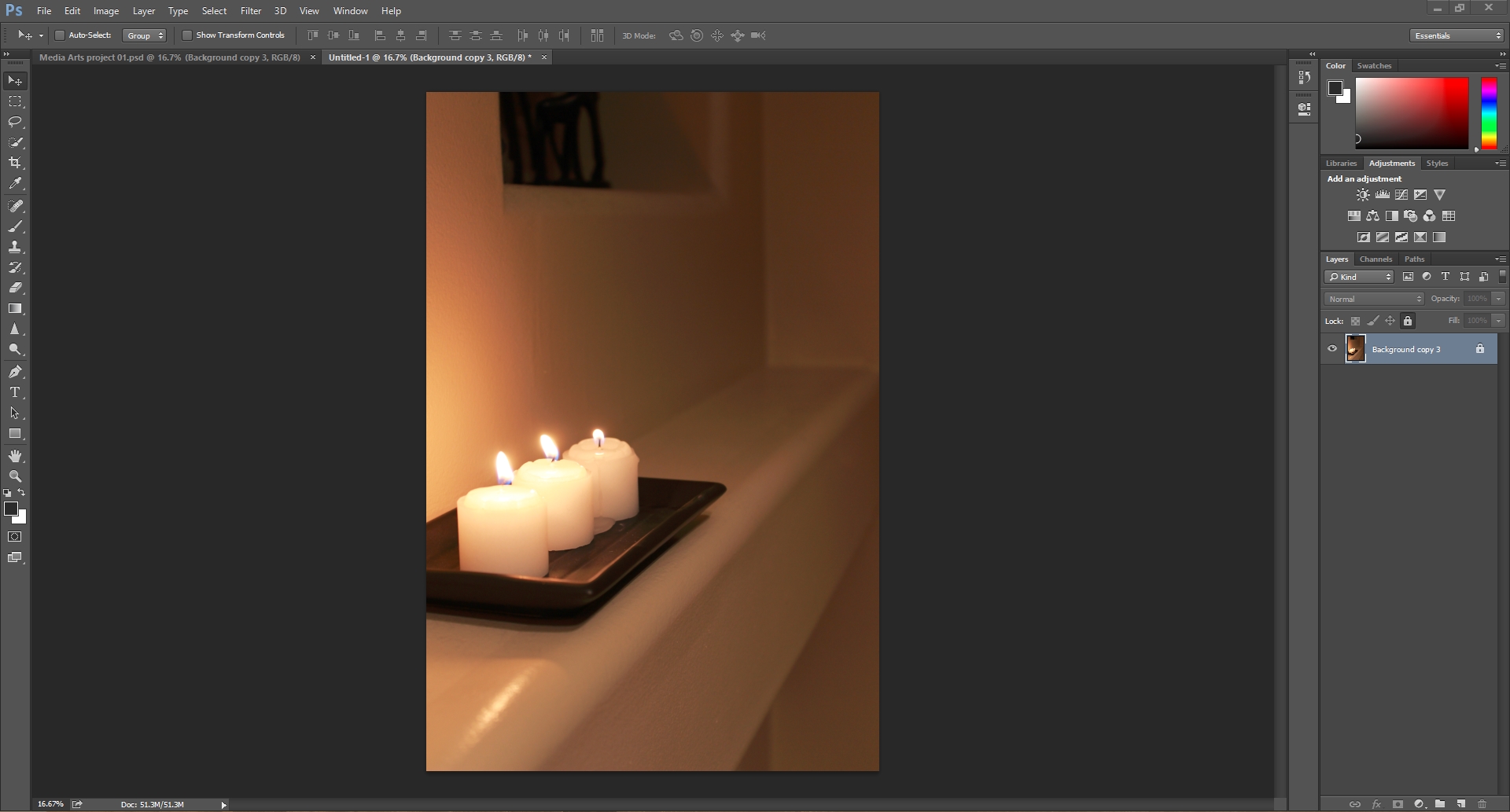Select the Eraser tool

(15, 288)
